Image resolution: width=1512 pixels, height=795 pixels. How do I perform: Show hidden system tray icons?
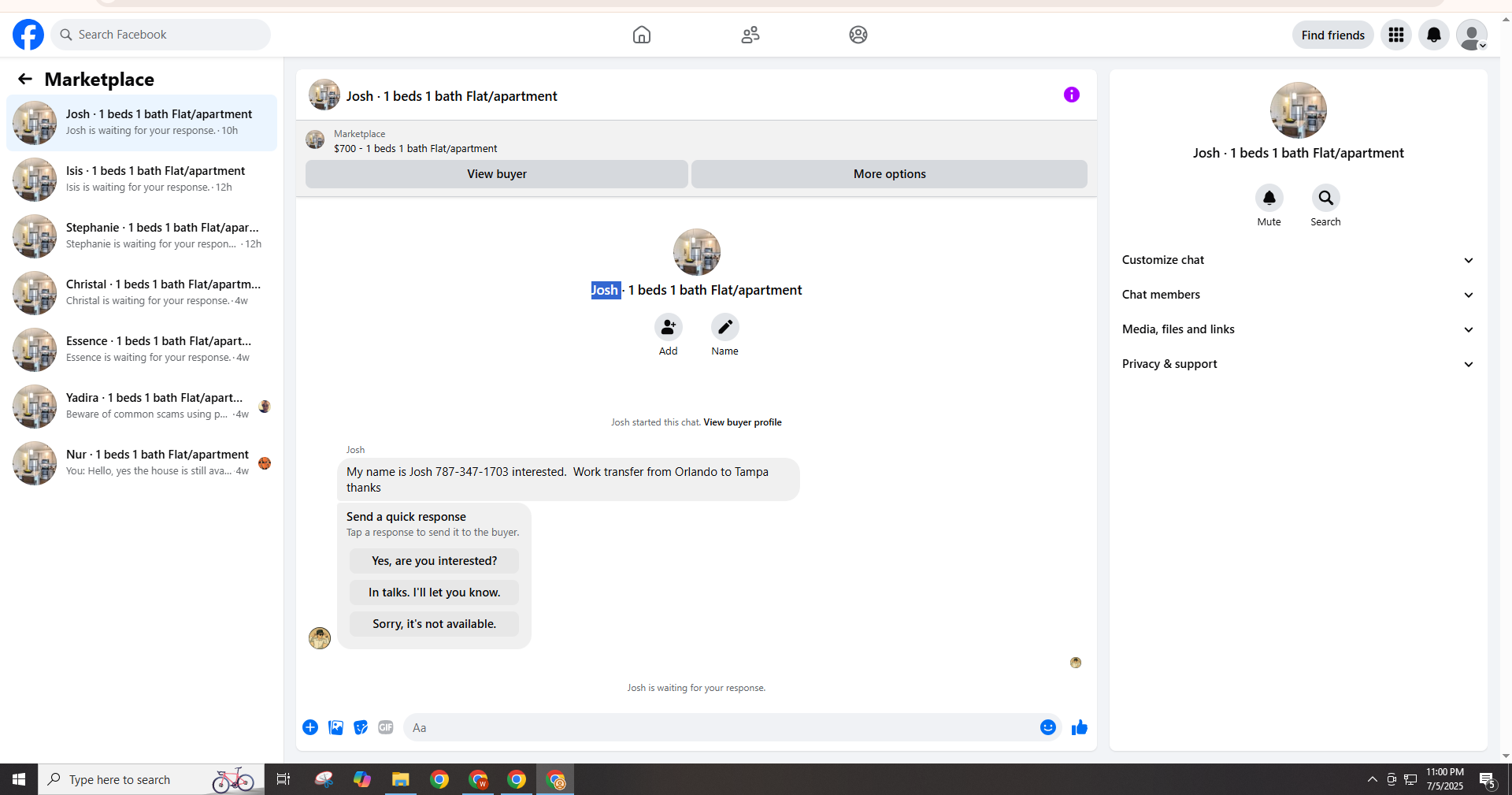point(1373,779)
